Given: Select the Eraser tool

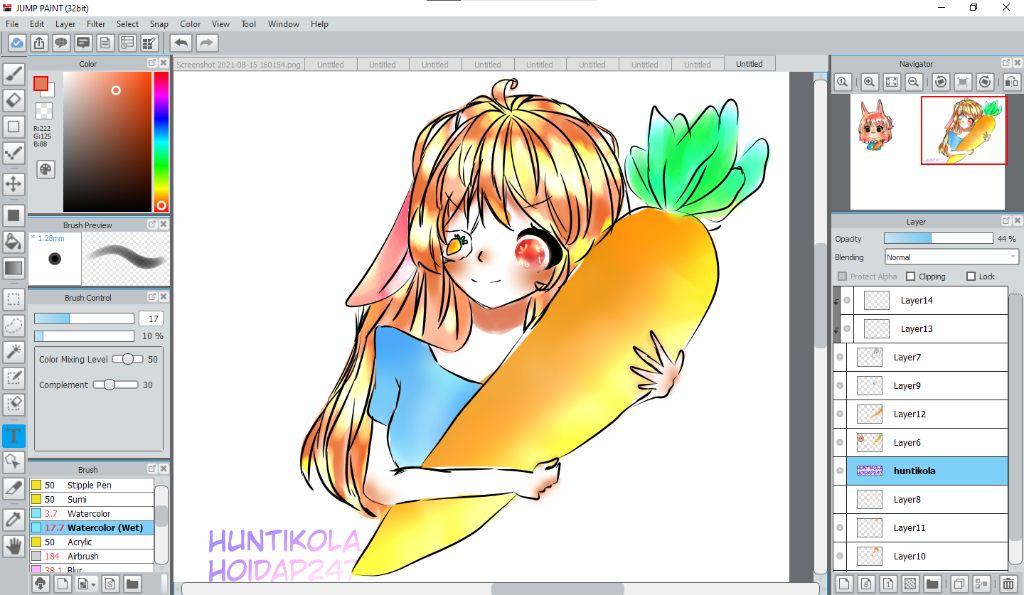Looking at the screenshot, I should click(14, 100).
